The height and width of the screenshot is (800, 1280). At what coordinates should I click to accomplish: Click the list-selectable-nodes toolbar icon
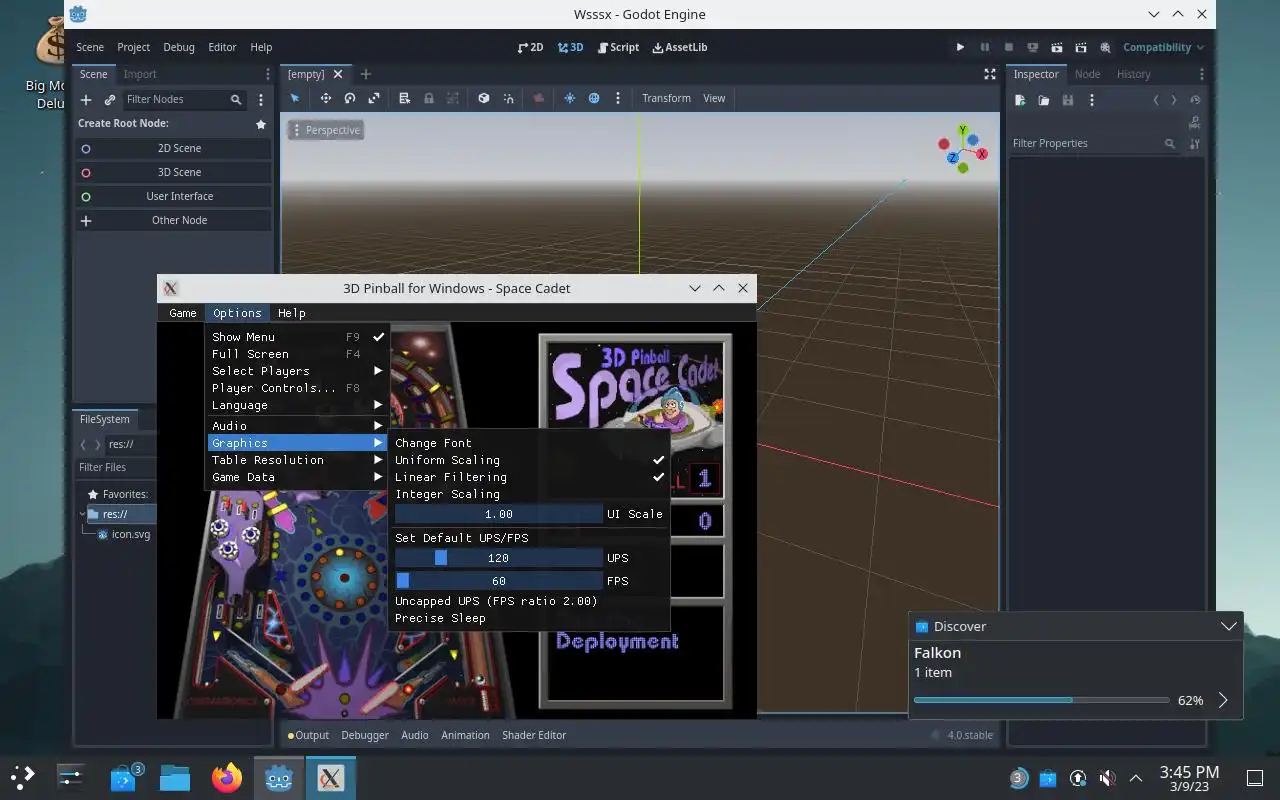pos(405,98)
